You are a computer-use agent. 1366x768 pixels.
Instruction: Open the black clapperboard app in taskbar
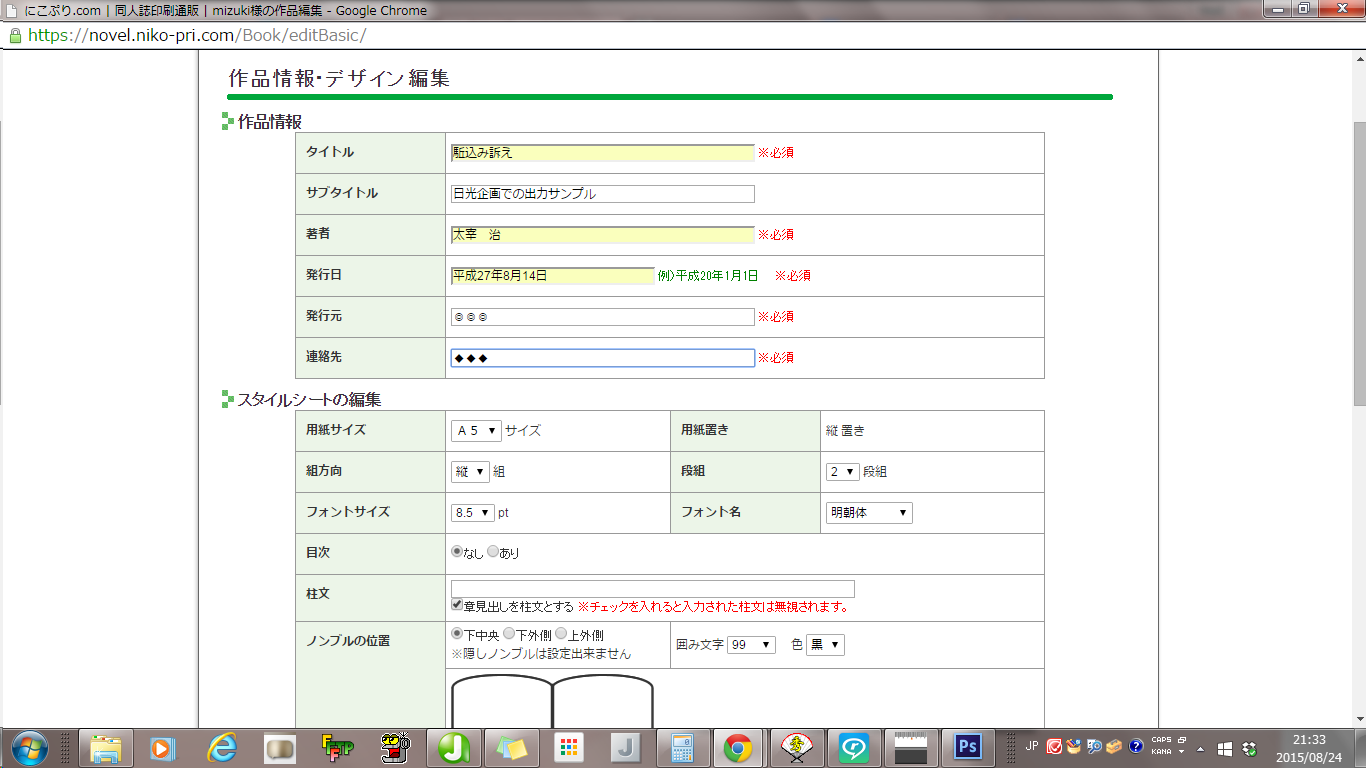(913, 747)
